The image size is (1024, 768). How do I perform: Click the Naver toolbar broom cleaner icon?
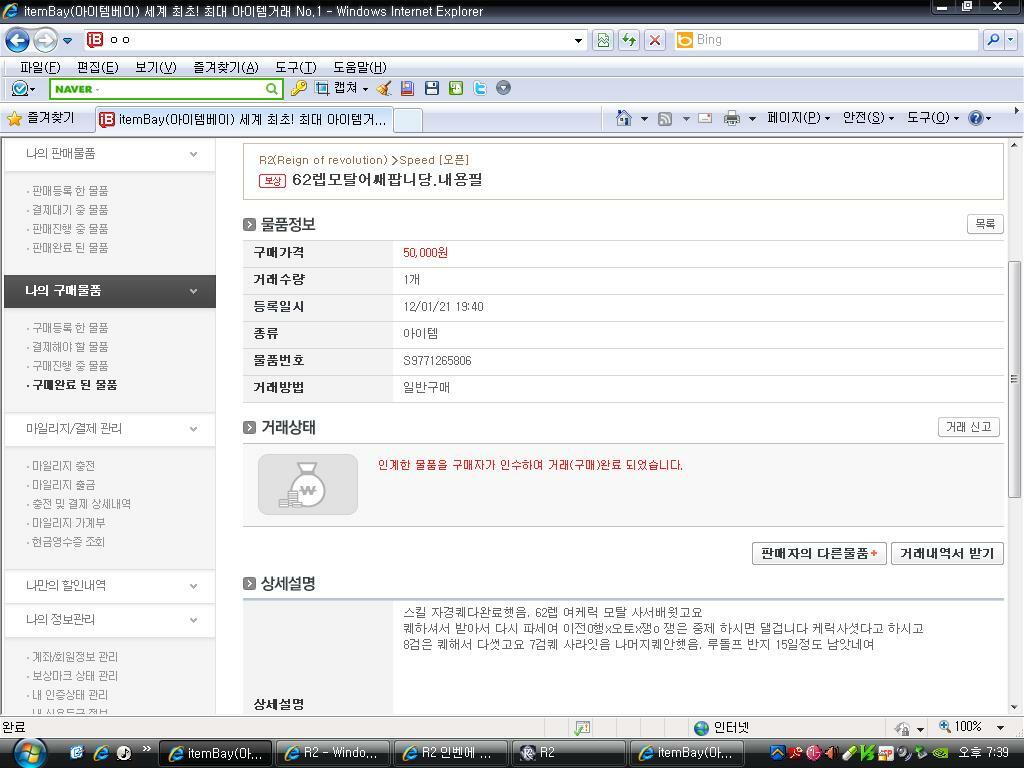coord(384,88)
